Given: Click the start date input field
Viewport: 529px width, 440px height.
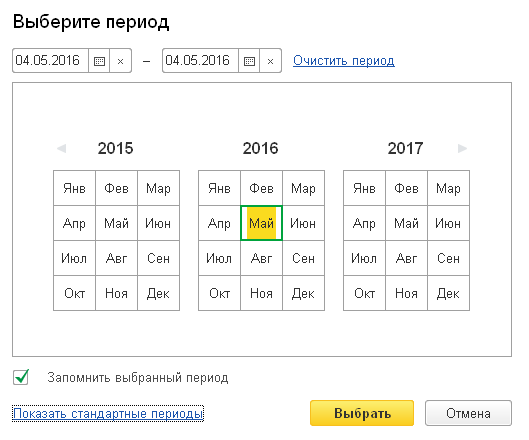Looking at the screenshot, I should coord(50,61).
